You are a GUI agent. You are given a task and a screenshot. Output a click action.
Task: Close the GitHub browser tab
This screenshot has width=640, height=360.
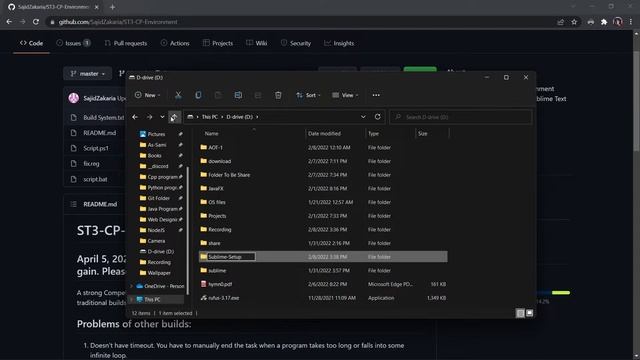97,7
